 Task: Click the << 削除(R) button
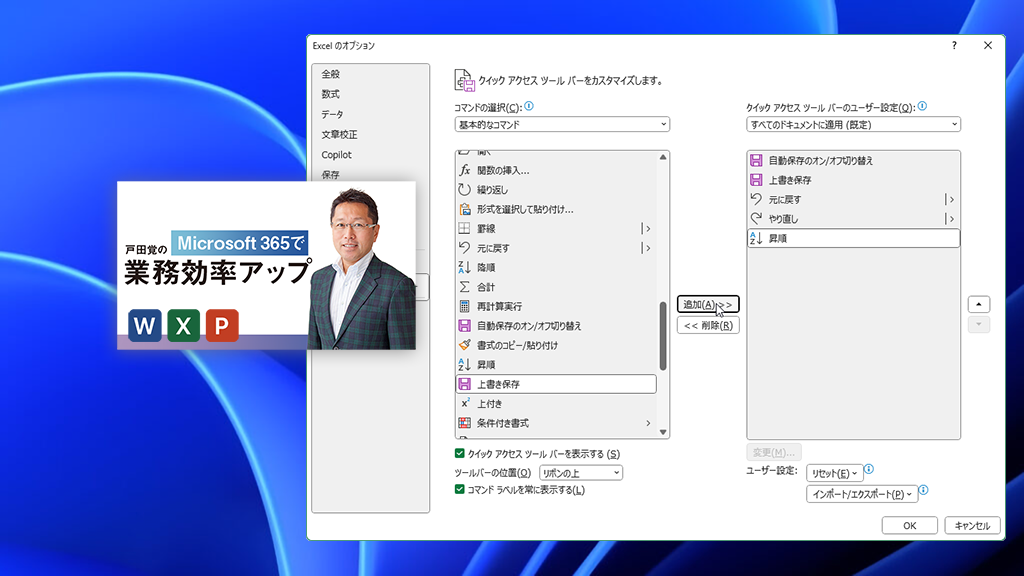(x=708, y=325)
